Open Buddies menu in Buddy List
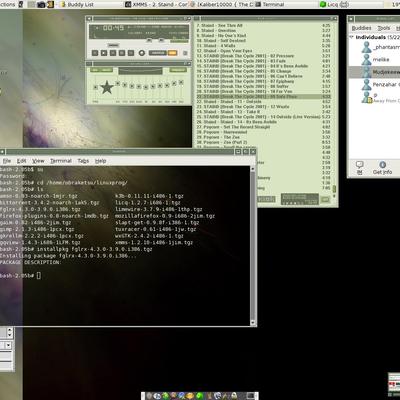This screenshot has width=400, height=400. tap(362, 28)
